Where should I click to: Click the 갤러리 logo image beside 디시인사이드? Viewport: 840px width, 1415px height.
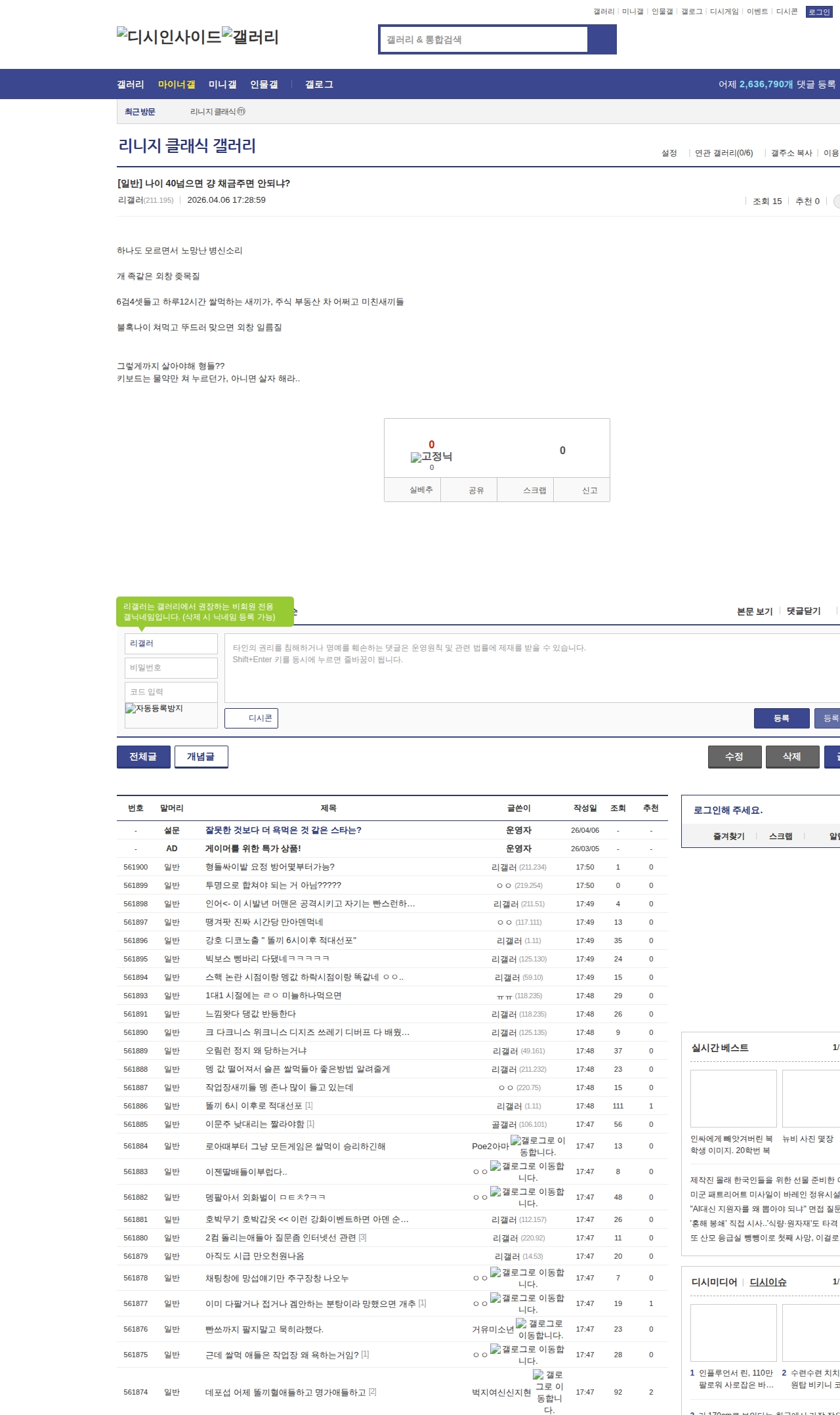click(250, 37)
